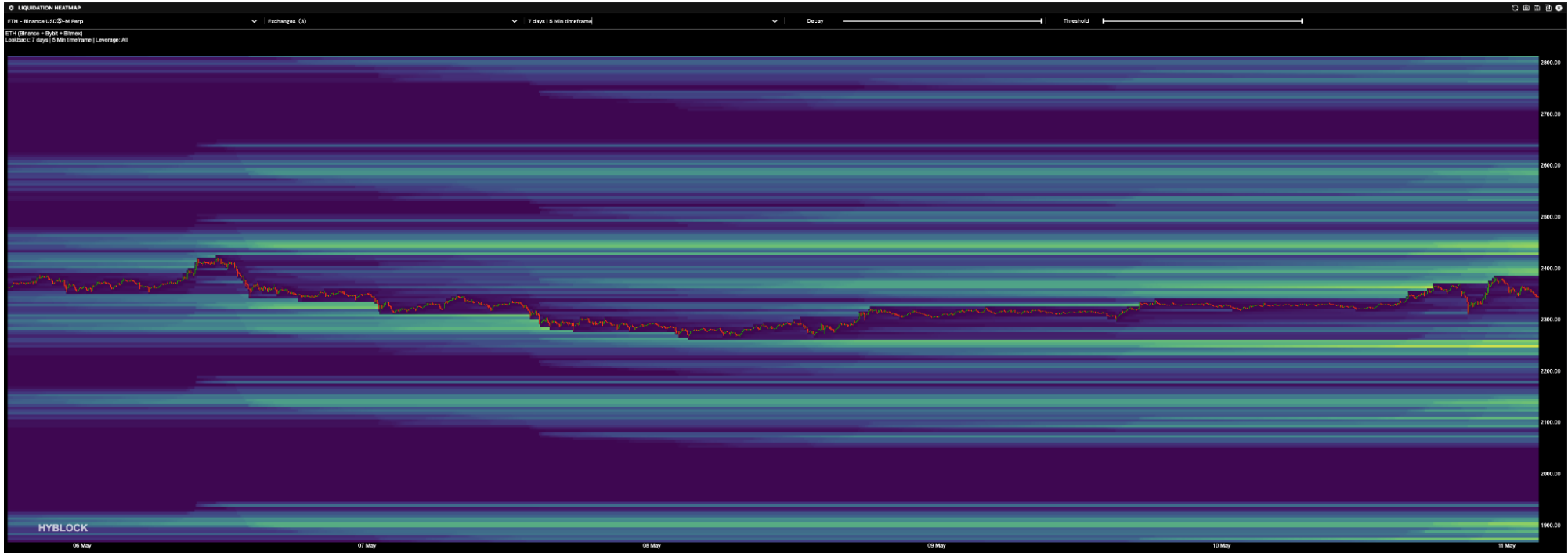Screen dimensions: 1568x553
Task: Open the 7 days | 5 Min timeframe selector
Action: pyautogui.click(x=652, y=21)
